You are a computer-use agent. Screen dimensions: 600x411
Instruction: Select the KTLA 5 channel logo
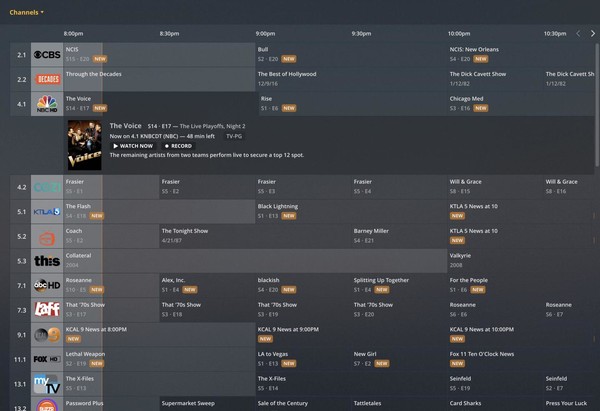[x=47, y=212]
